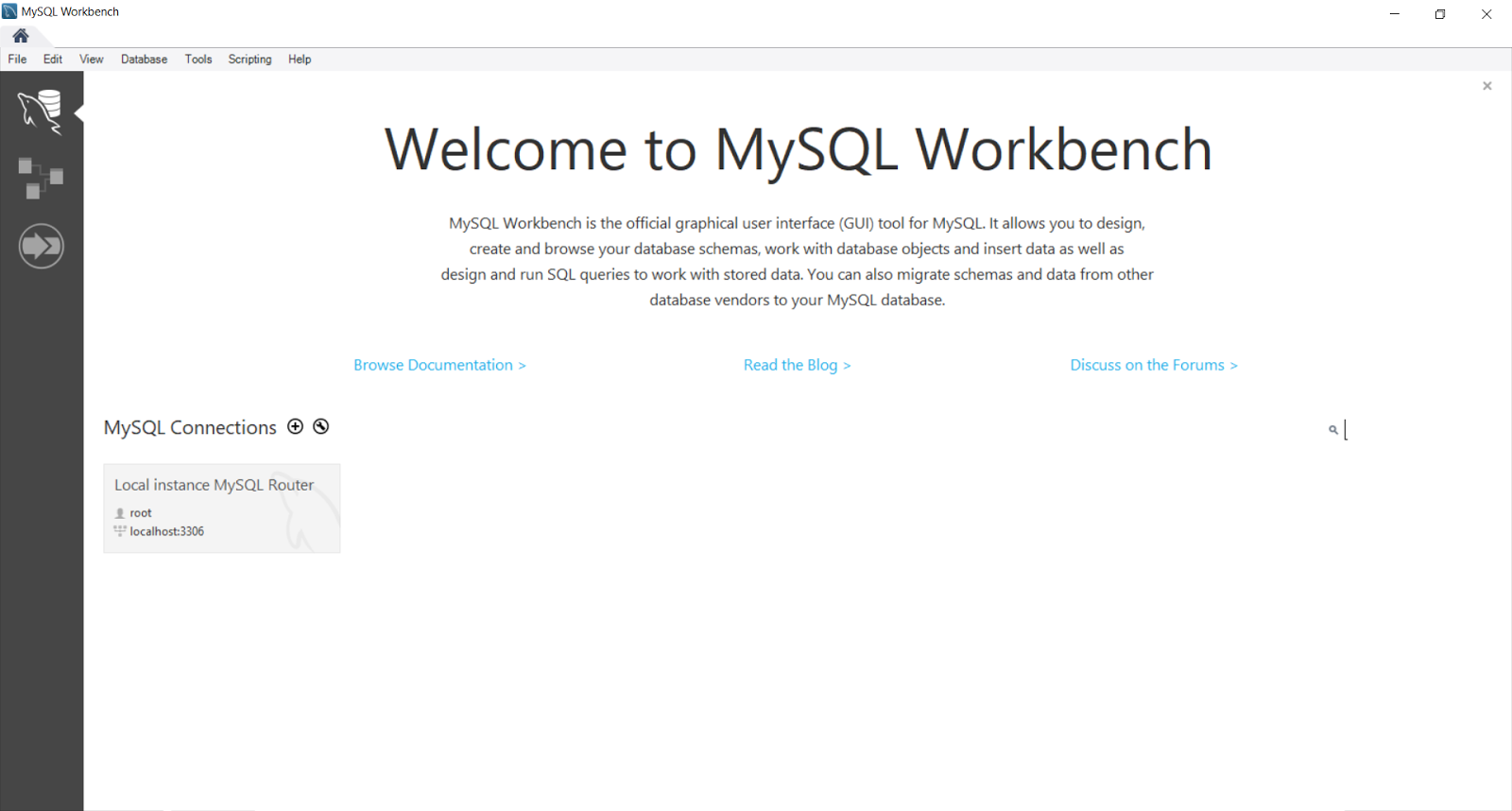Open the Migration wizard sidebar icon

[x=41, y=246]
